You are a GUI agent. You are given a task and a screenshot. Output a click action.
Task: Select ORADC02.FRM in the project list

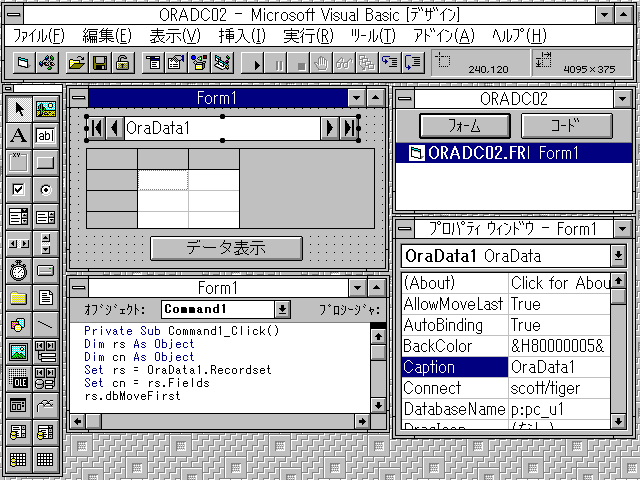470,153
